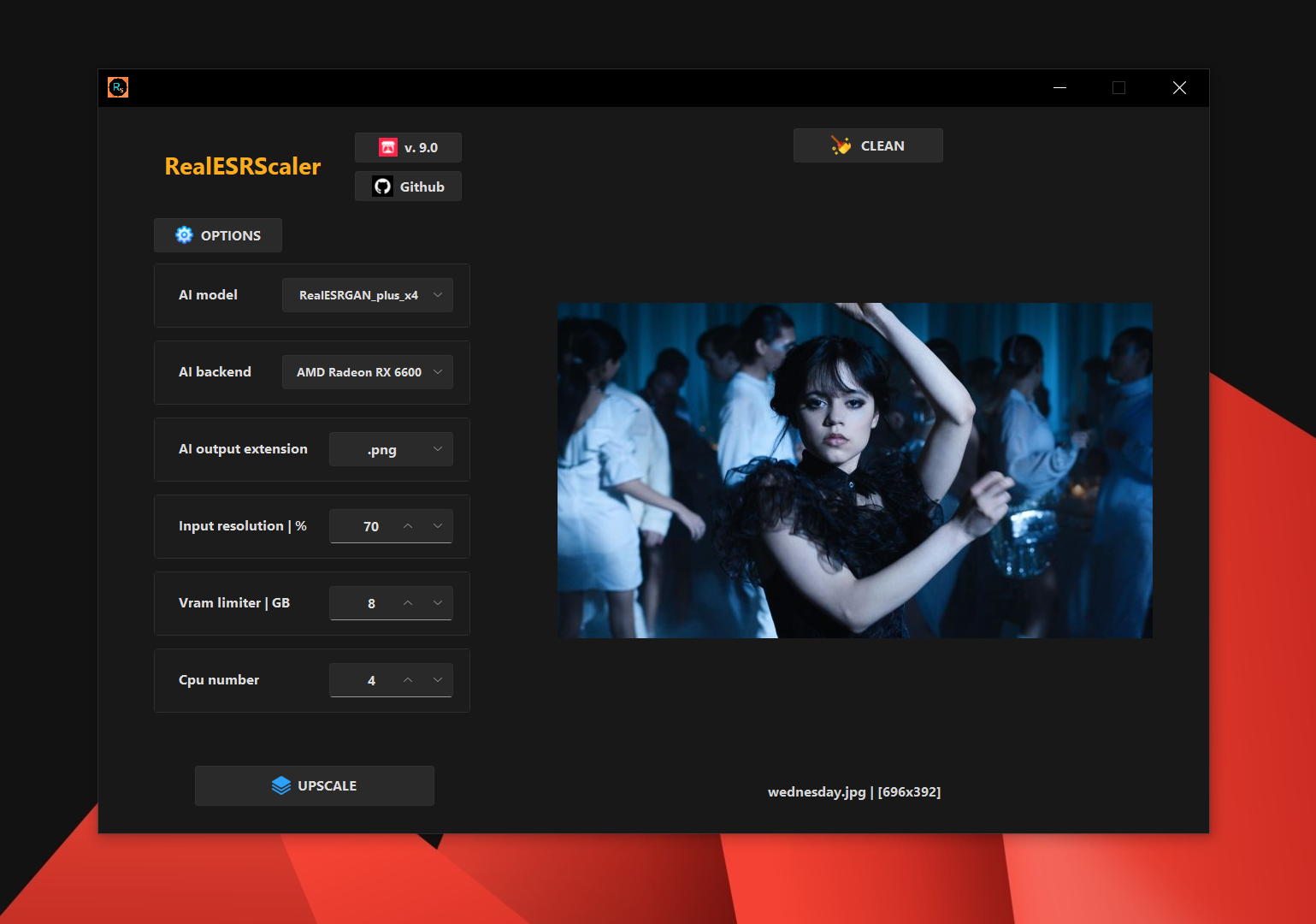Click the blue gear icon beside OPTIONS
The image size is (1316, 924).
click(x=184, y=234)
